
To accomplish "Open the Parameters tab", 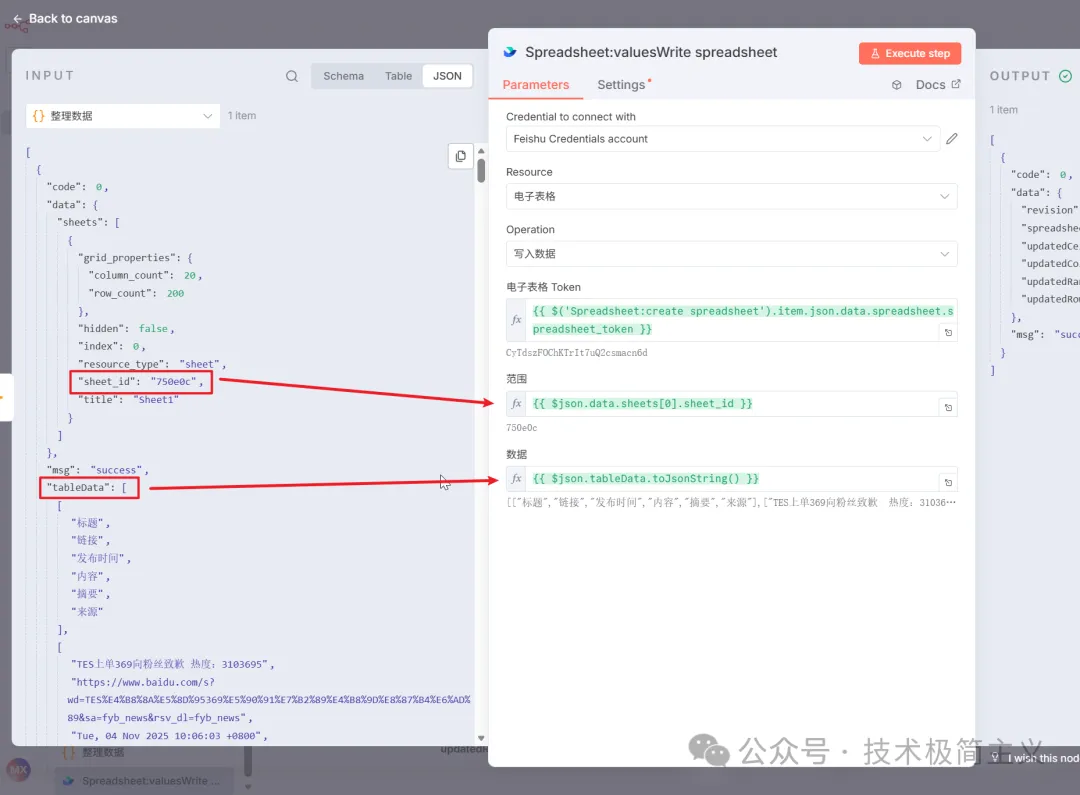I will coord(536,85).
